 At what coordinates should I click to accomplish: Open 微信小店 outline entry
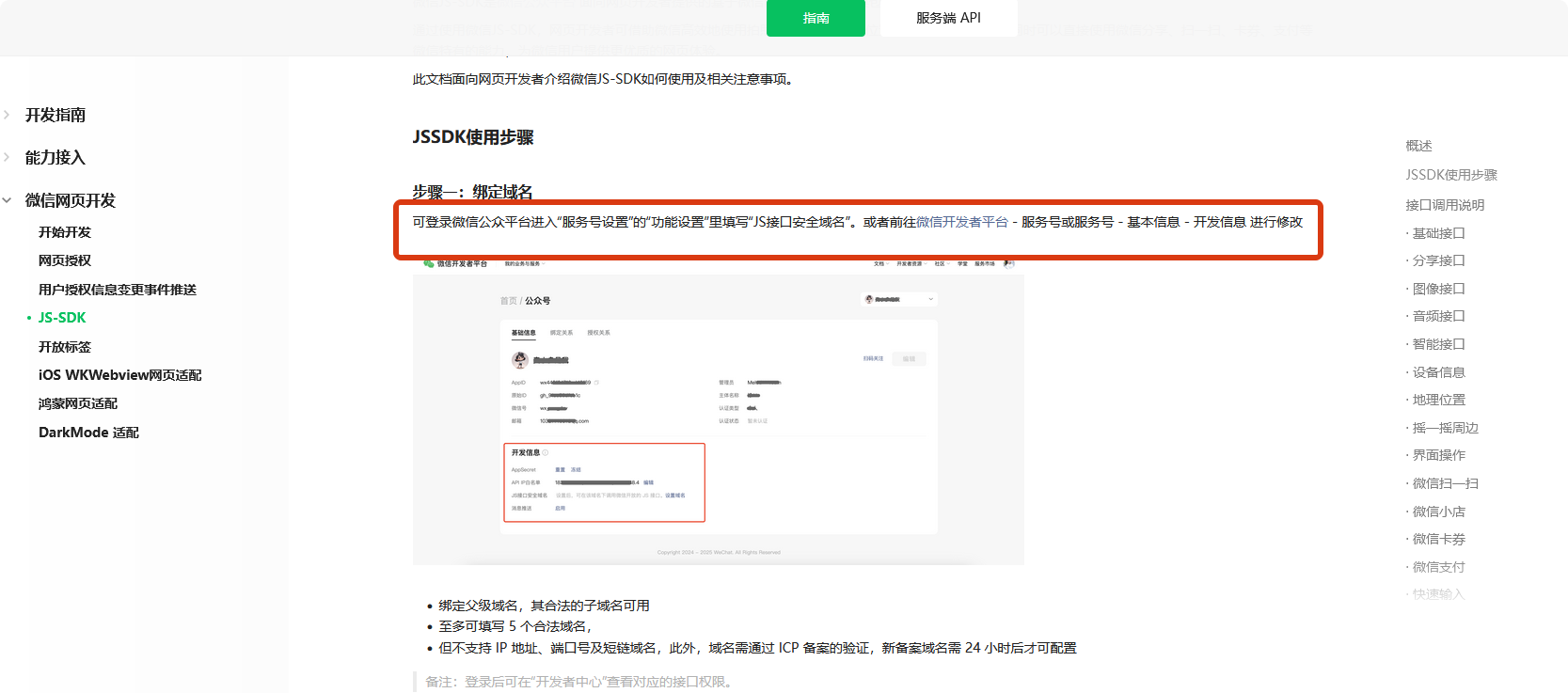1439,512
